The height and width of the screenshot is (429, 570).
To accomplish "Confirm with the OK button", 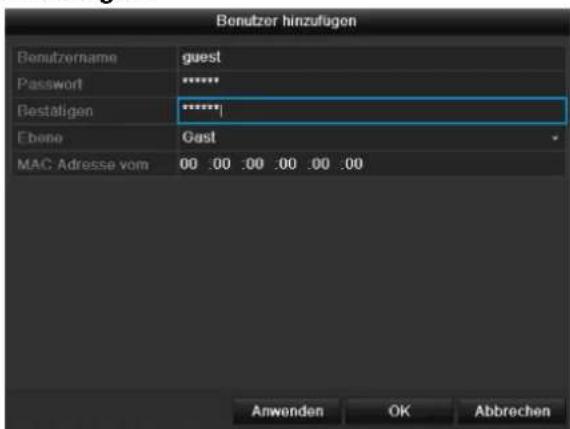I will point(399,411).
